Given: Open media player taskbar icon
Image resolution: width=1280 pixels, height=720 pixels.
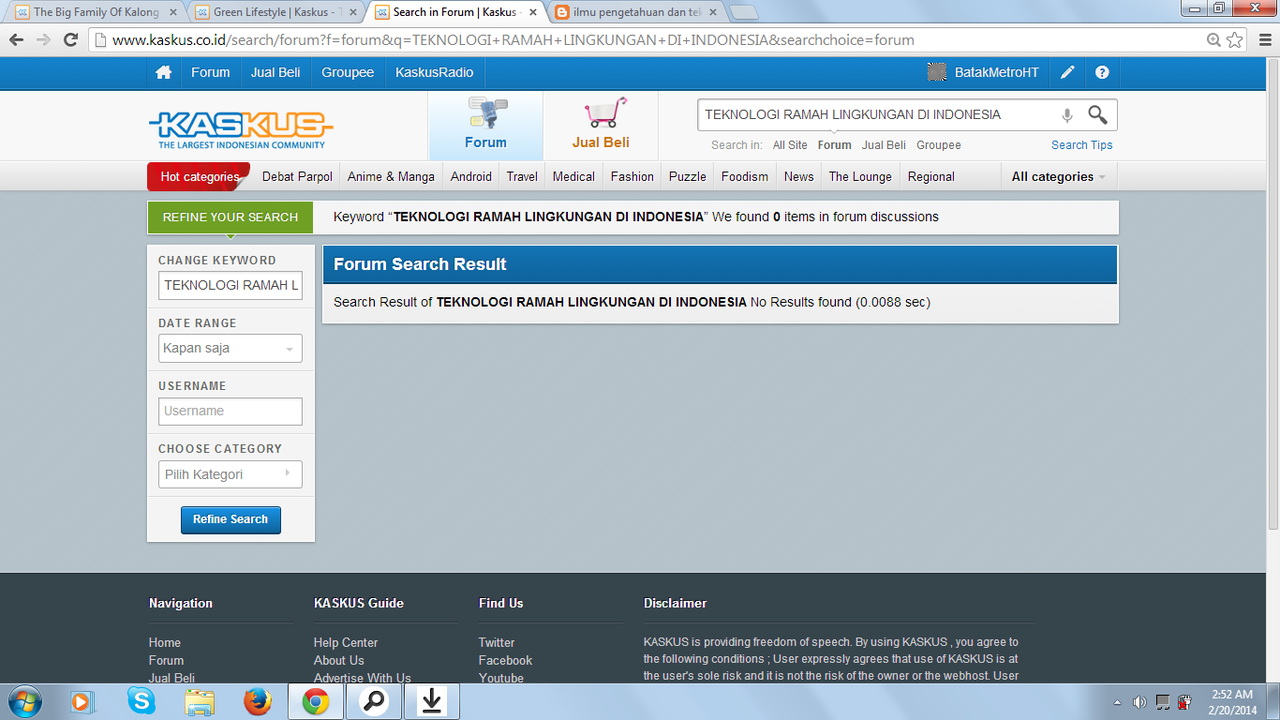Looking at the screenshot, I should click(x=83, y=702).
